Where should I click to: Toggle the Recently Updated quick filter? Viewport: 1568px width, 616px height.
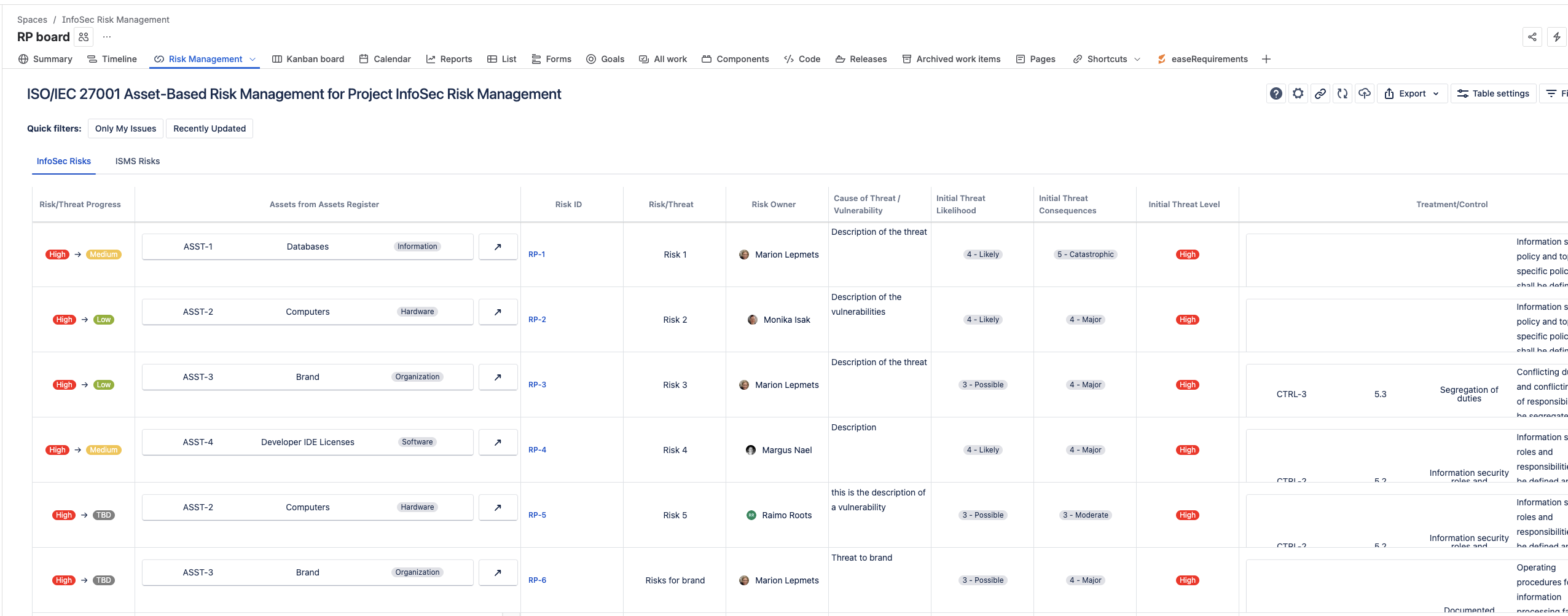pyautogui.click(x=210, y=128)
